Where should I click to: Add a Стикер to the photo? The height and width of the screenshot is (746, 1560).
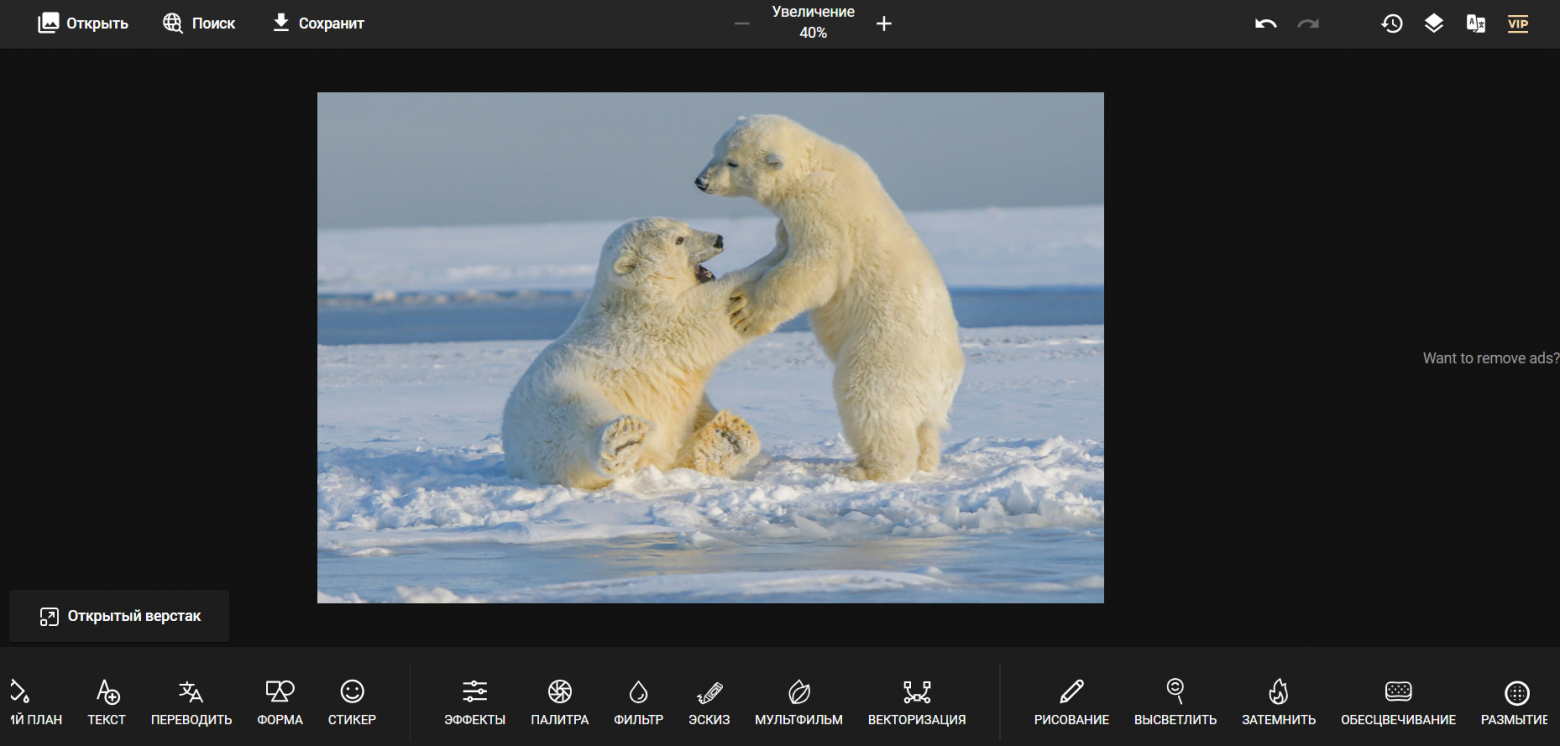pos(351,700)
